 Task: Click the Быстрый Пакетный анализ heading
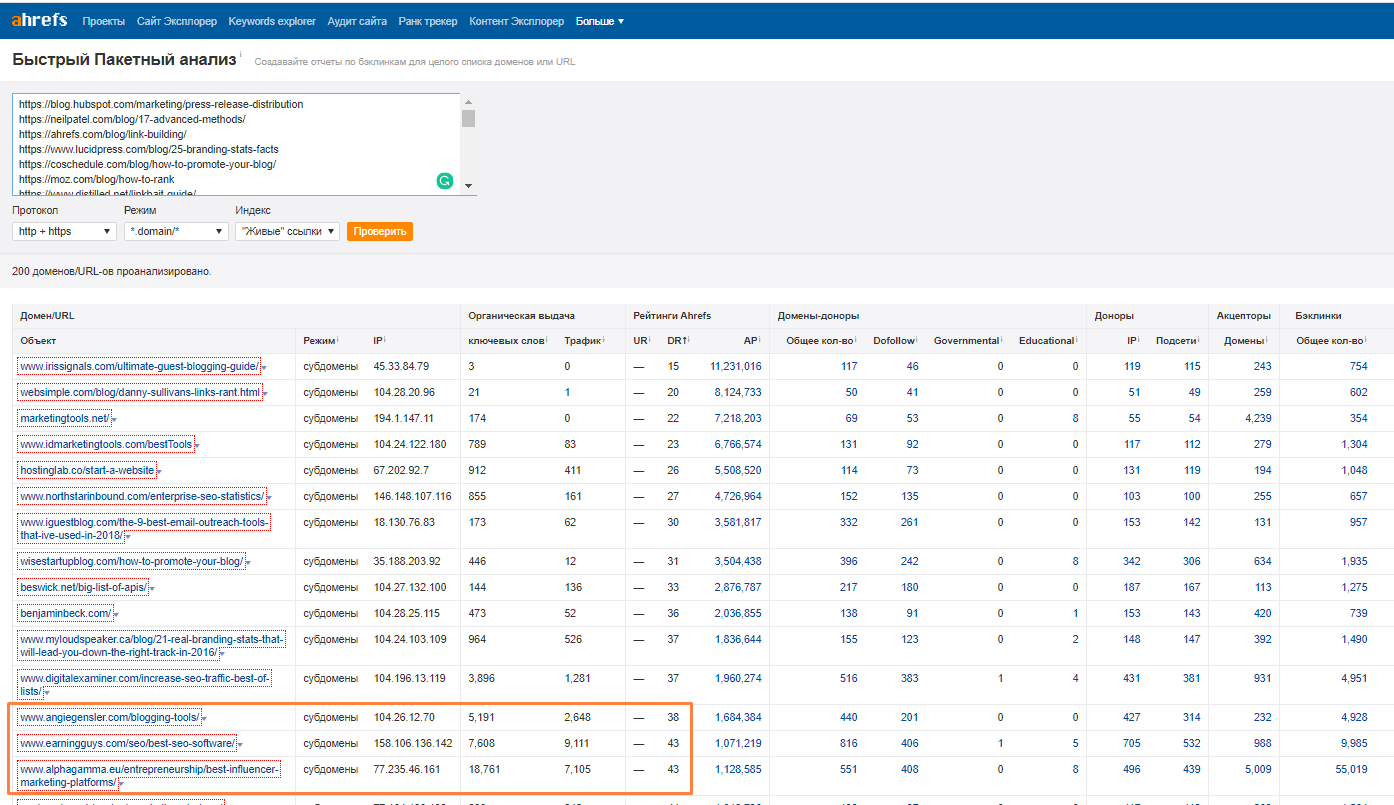125,60
